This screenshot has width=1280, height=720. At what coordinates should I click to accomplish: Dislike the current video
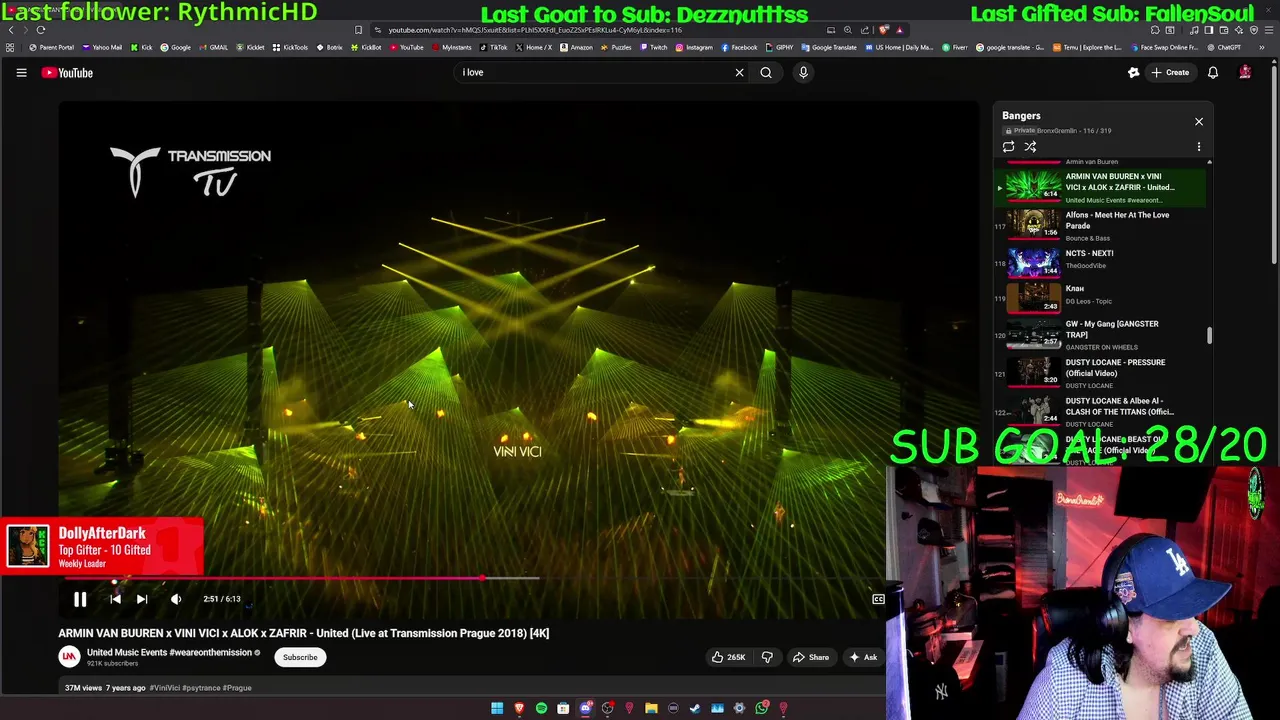767,657
